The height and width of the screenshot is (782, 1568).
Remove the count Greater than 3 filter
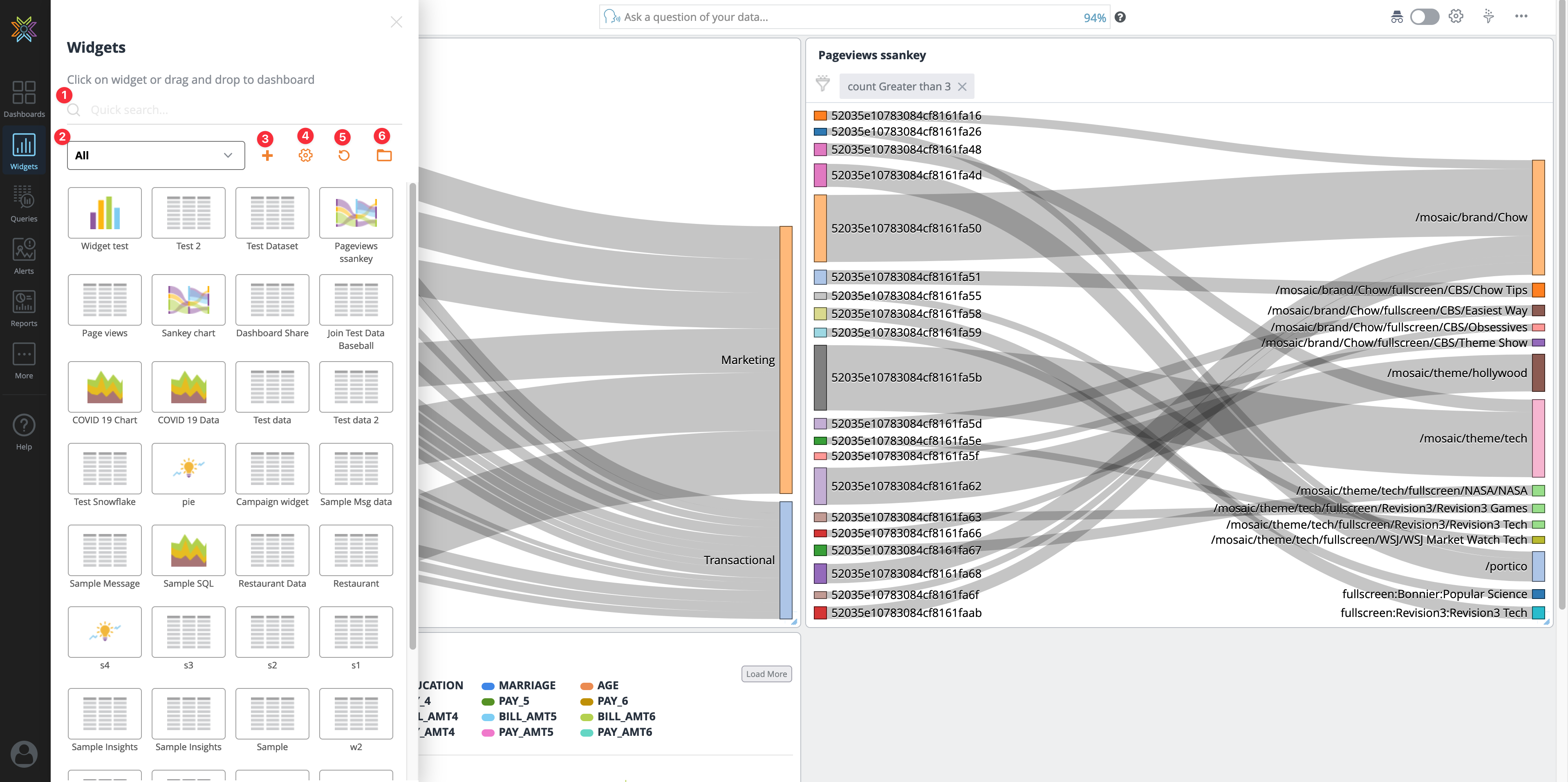point(962,87)
